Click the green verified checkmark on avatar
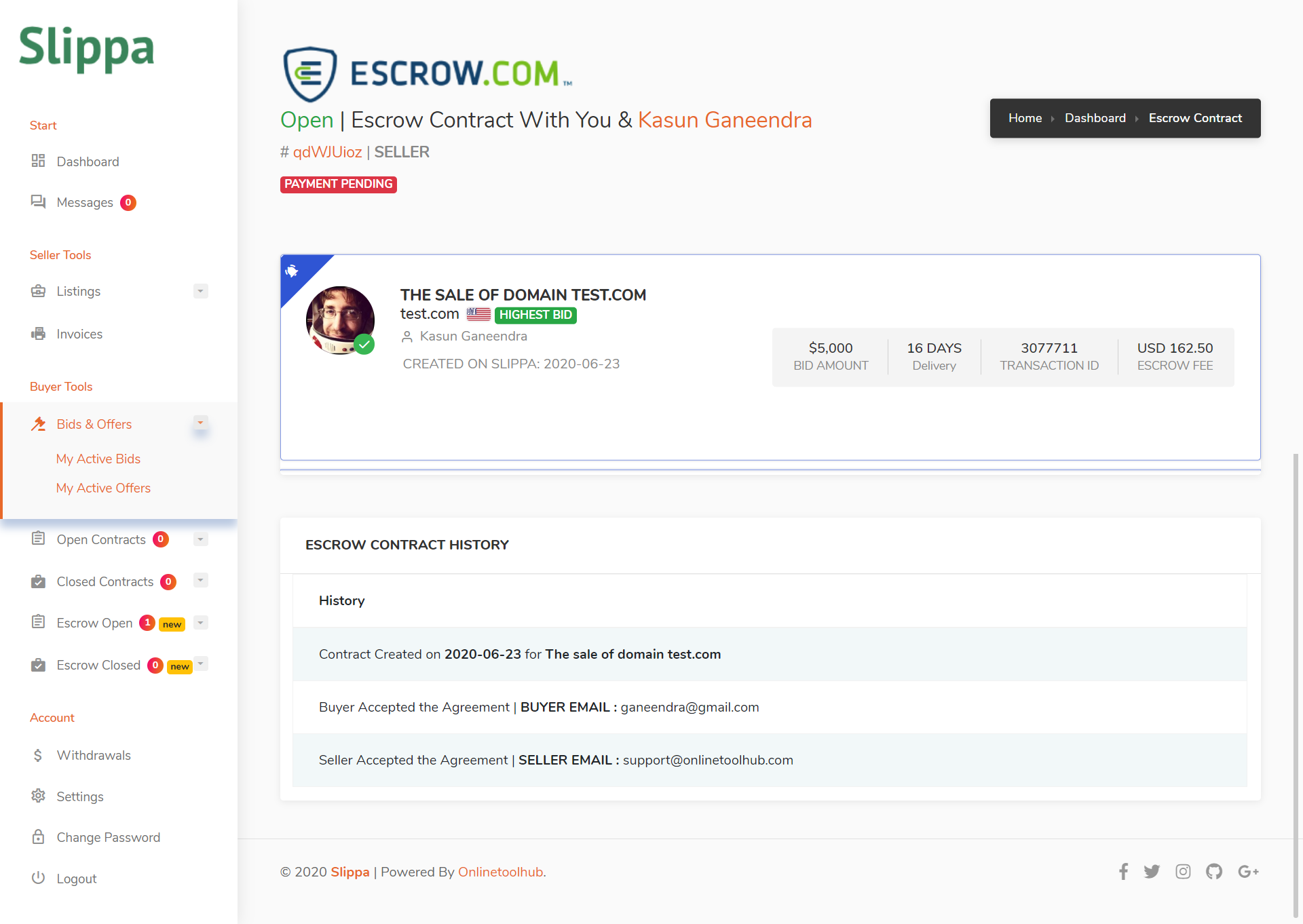This screenshot has width=1303, height=924. (x=364, y=345)
